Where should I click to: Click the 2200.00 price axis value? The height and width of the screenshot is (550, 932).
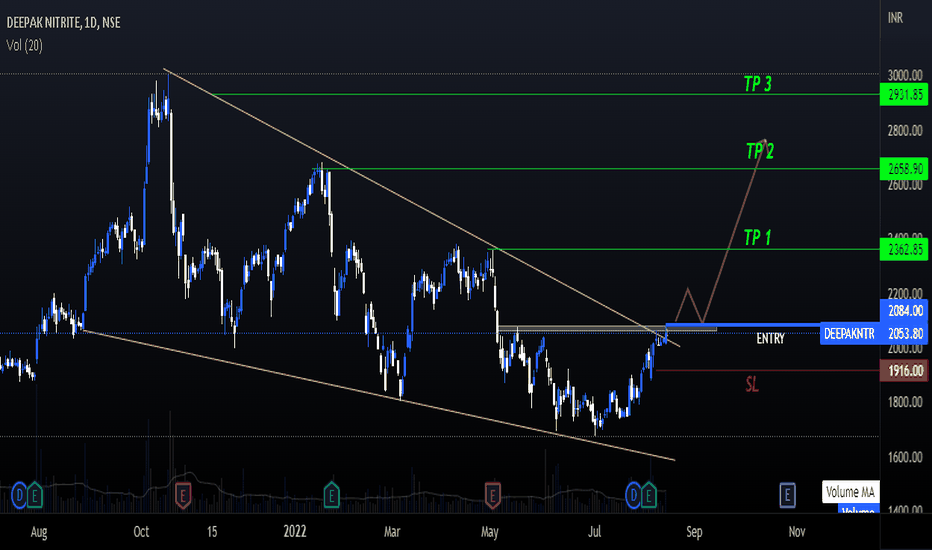(905, 293)
